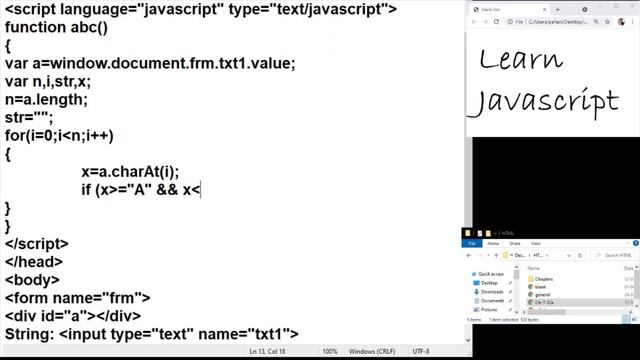Go back in the browser window
The image size is (640, 360).
[474, 22]
